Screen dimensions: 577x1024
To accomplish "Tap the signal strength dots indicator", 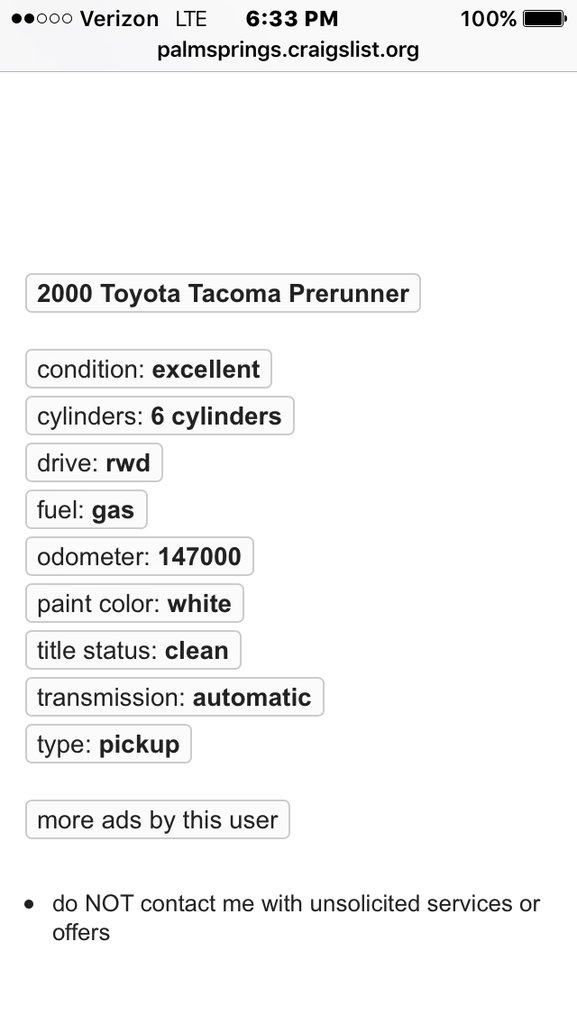I will (x=42, y=18).
